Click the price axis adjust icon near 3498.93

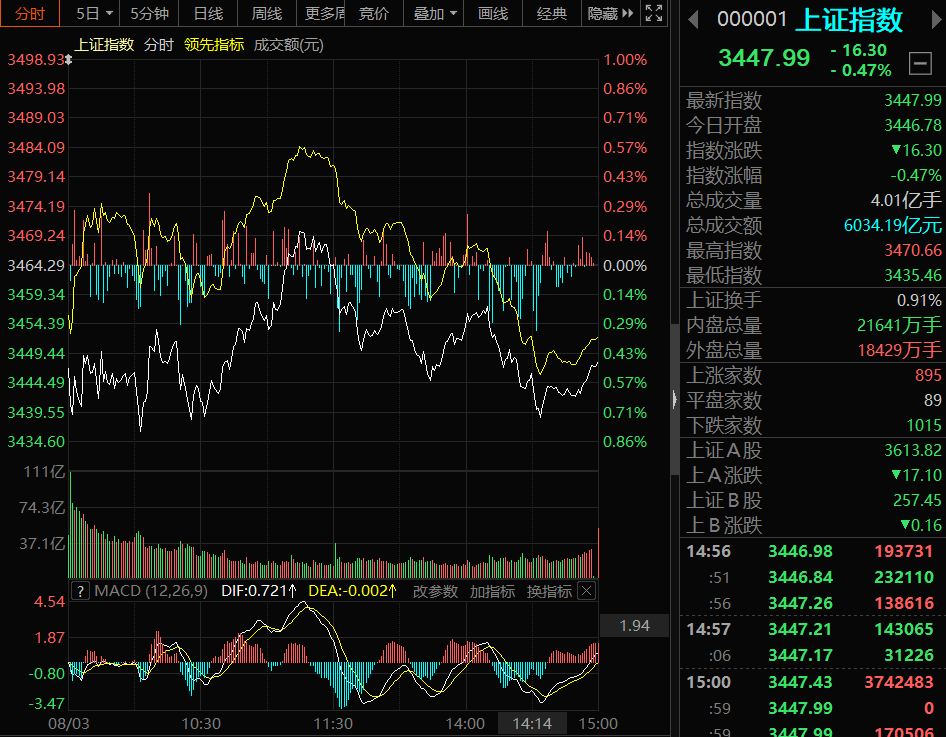tap(69, 60)
